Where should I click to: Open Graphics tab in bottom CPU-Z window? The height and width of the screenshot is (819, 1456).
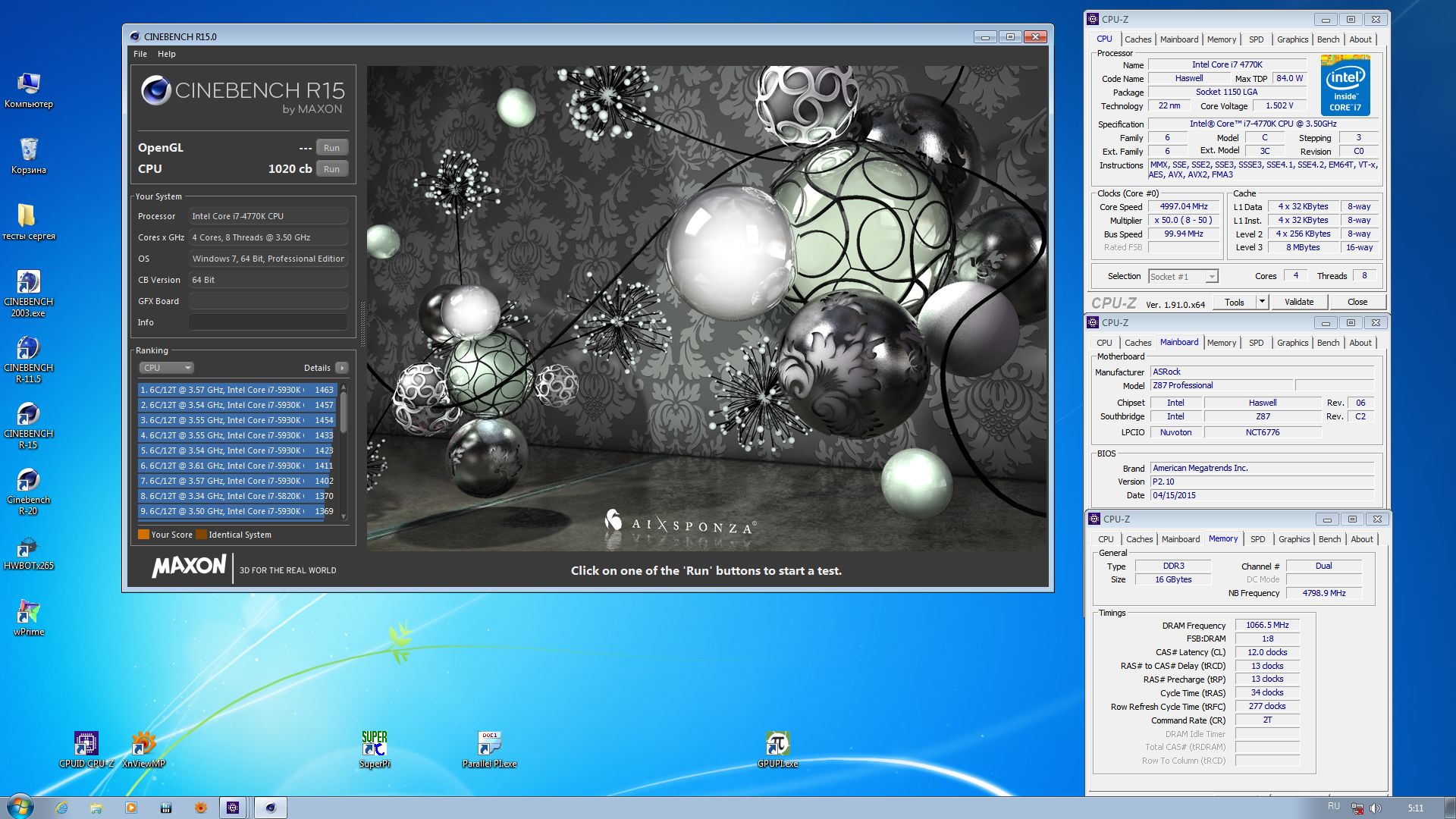point(1294,539)
